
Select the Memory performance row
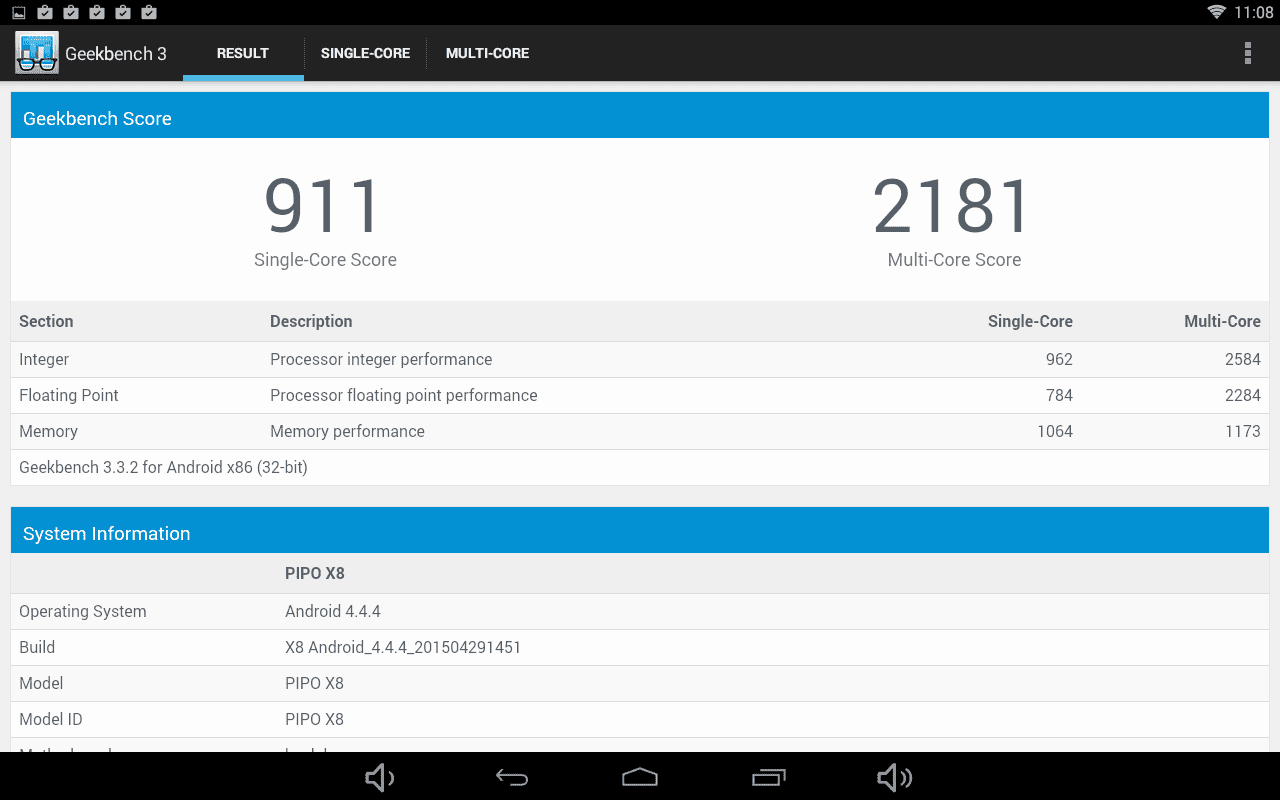point(640,431)
